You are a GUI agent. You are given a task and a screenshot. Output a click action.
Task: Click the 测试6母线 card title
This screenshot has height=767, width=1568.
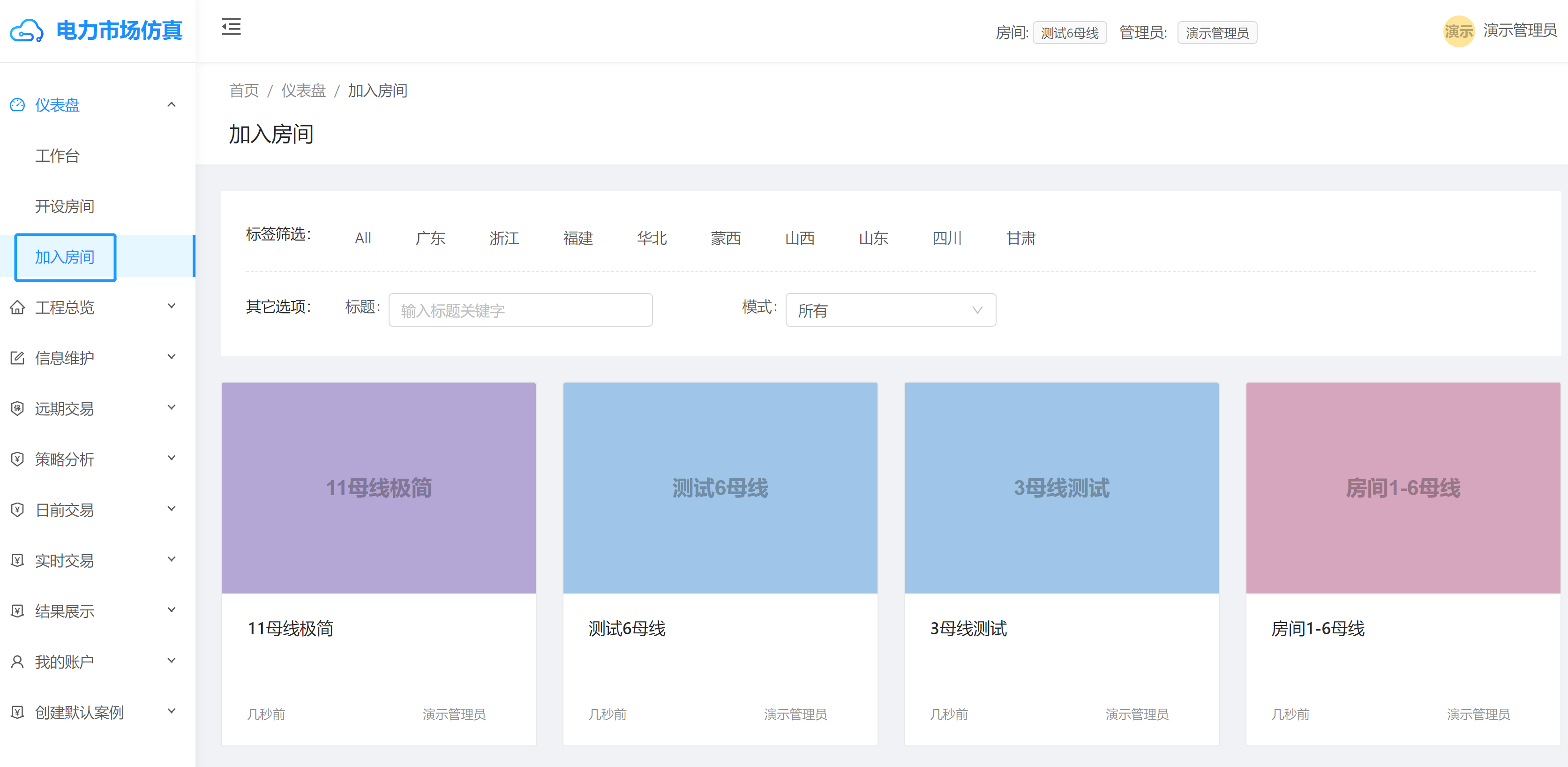point(627,629)
